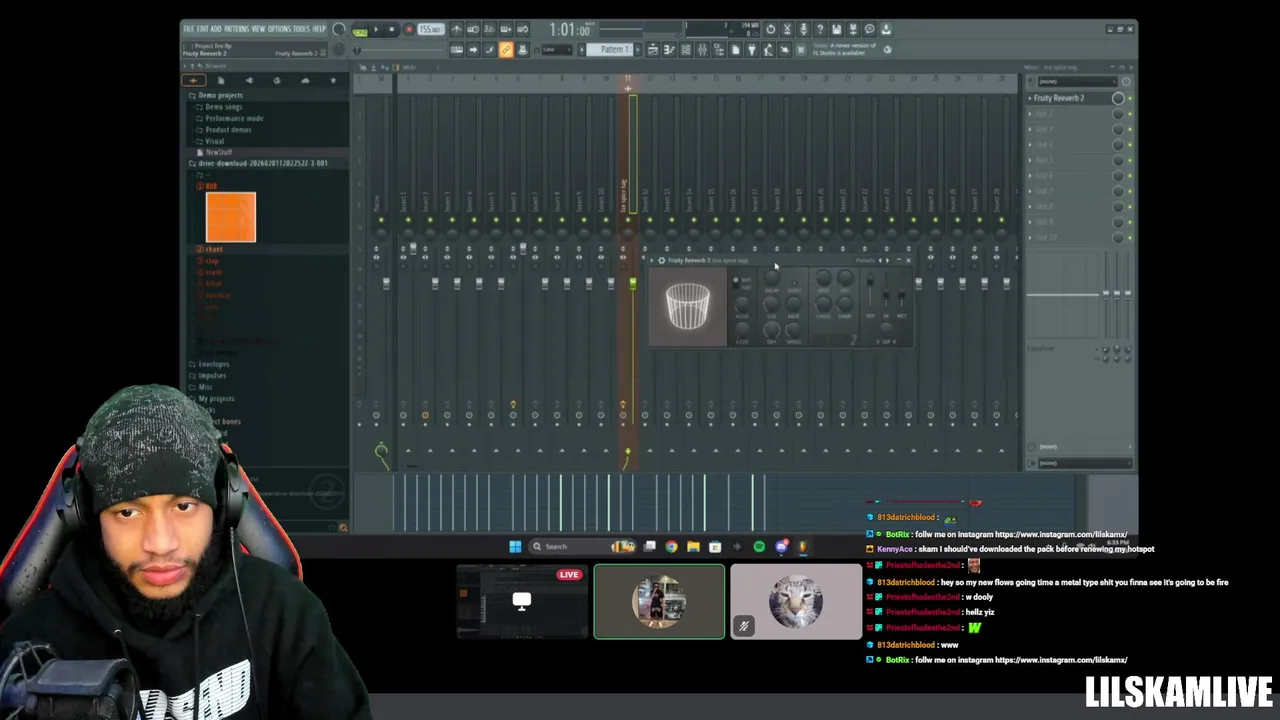Select the browser files tab icon
1280x720 pixels.
pos(220,80)
